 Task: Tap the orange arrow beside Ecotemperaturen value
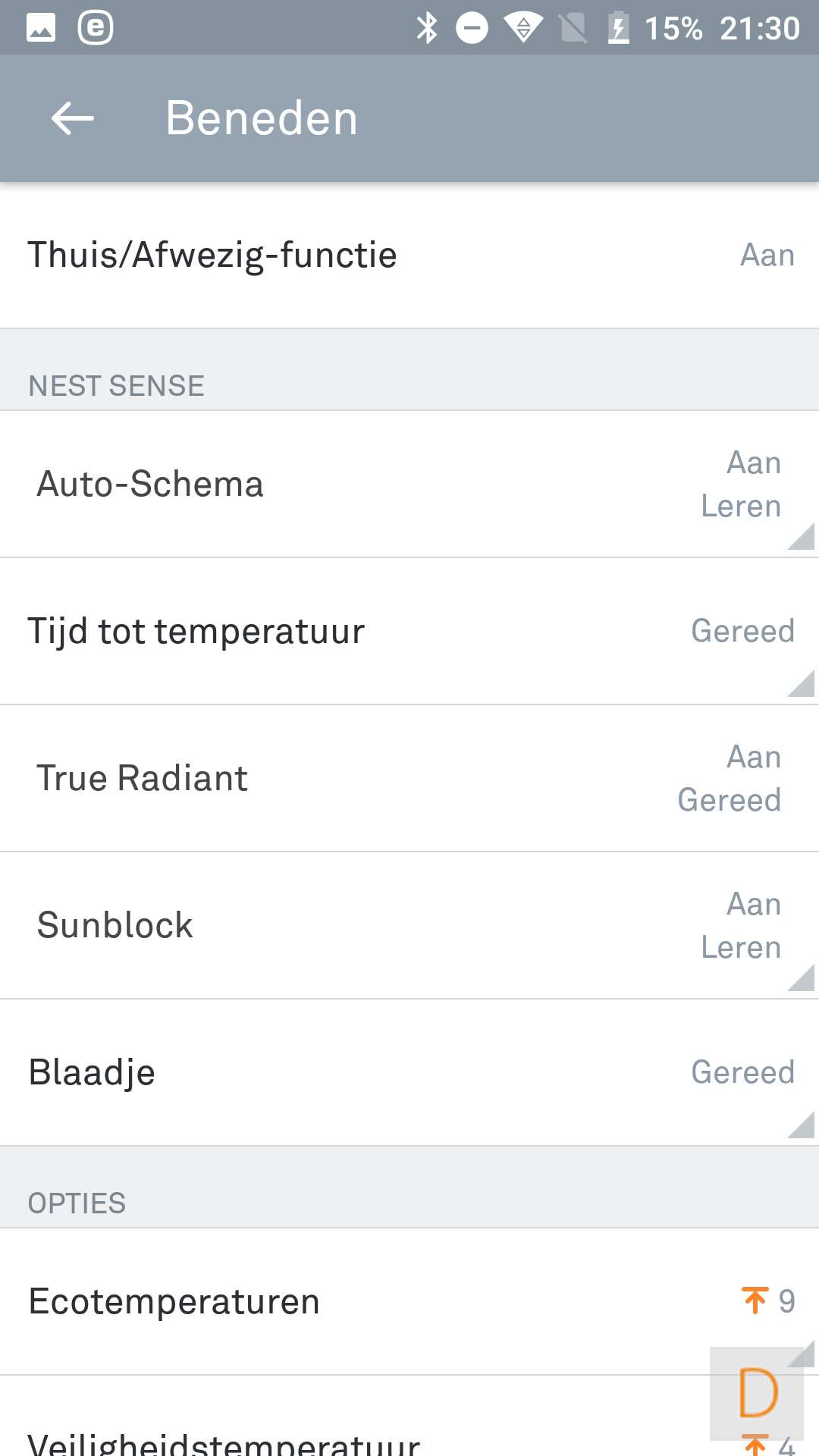point(755,1301)
